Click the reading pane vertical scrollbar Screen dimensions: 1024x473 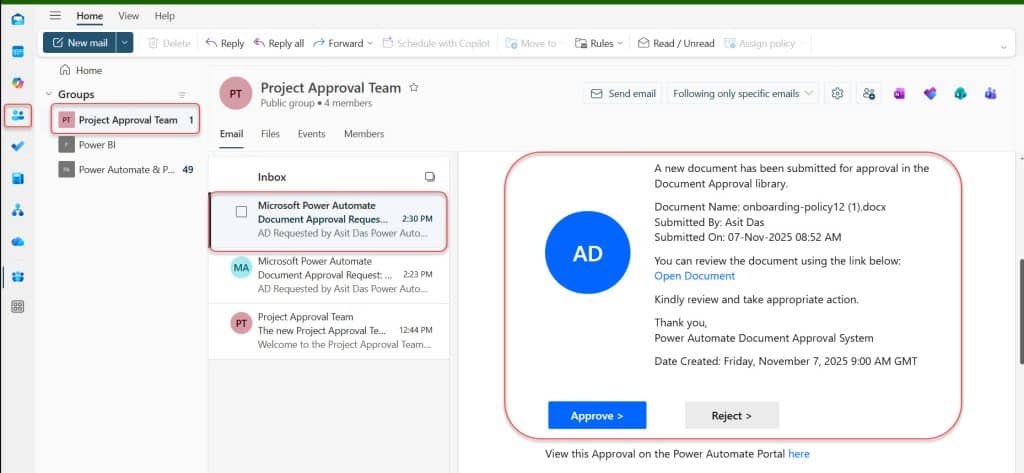pyautogui.click(x=1020, y=312)
